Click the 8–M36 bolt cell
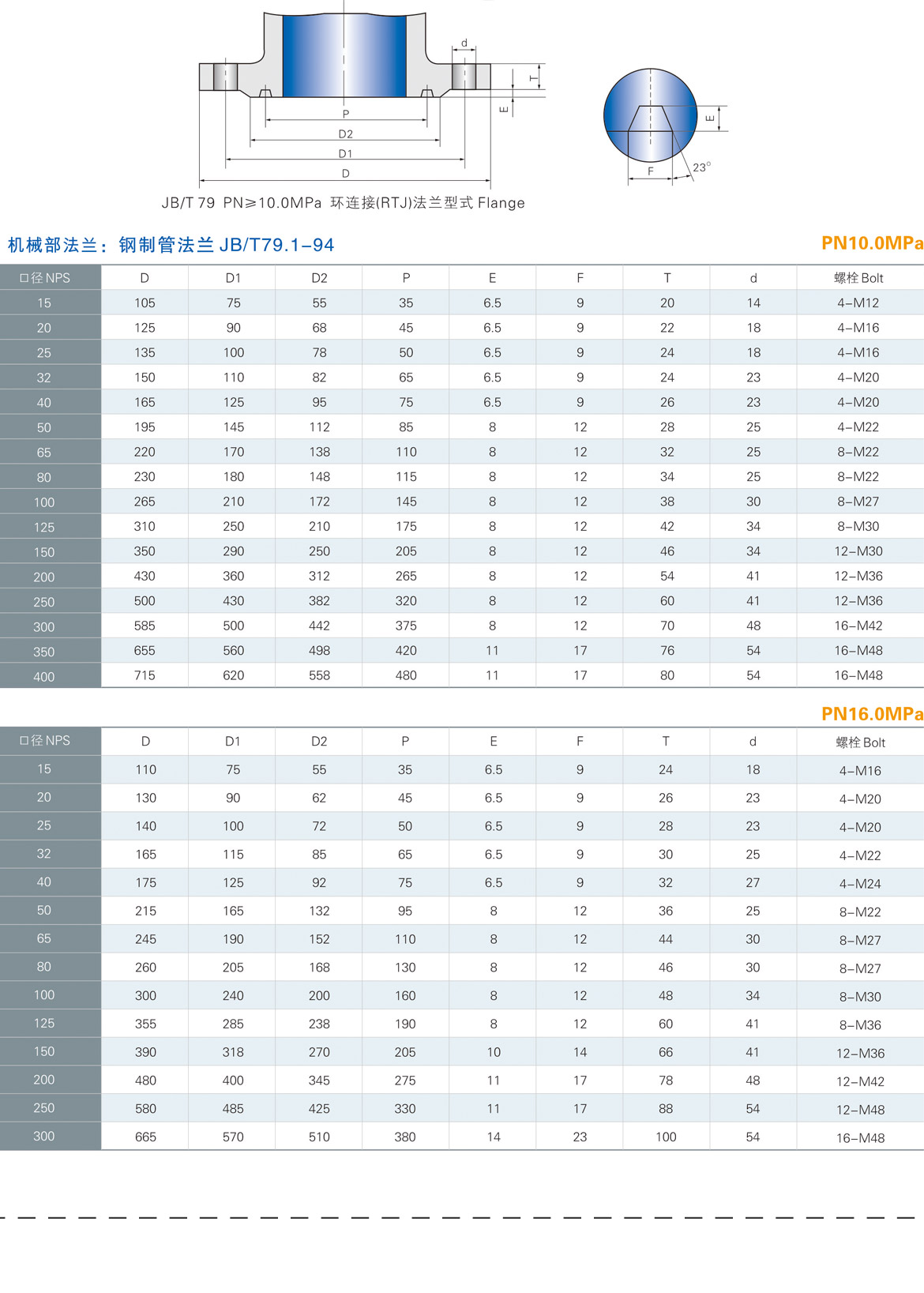 tap(860, 1025)
